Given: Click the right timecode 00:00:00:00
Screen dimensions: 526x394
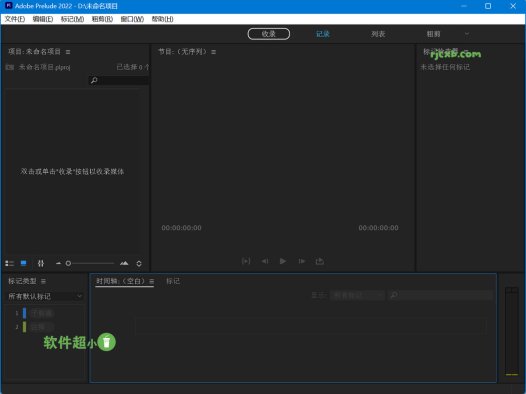Looking at the screenshot, I should [378, 228].
